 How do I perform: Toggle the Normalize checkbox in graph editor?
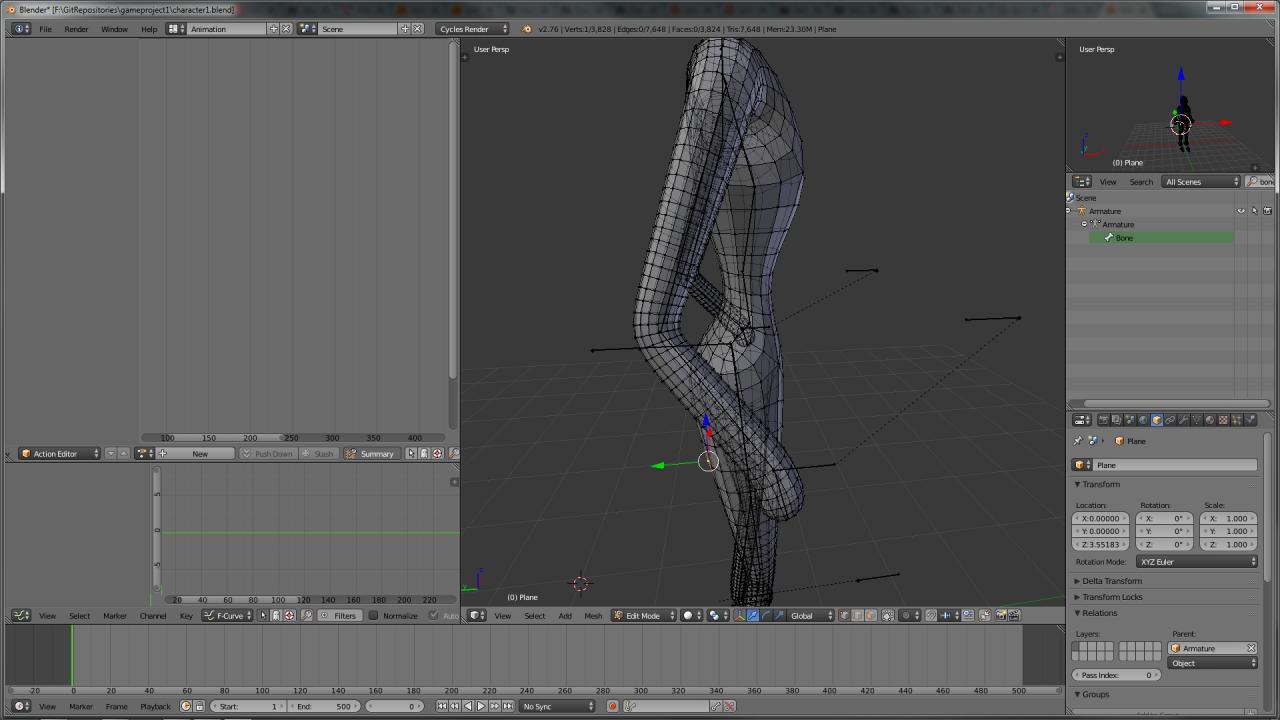(x=374, y=615)
